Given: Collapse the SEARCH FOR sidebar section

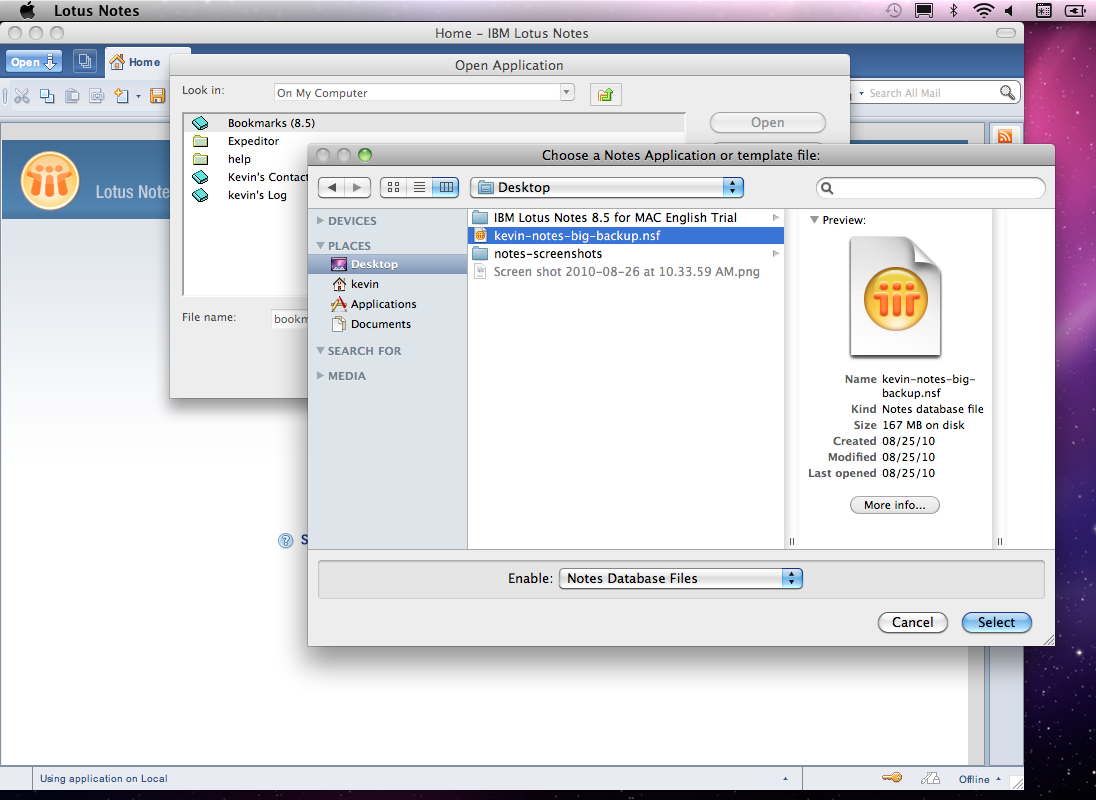Looking at the screenshot, I should pos(320,351).
